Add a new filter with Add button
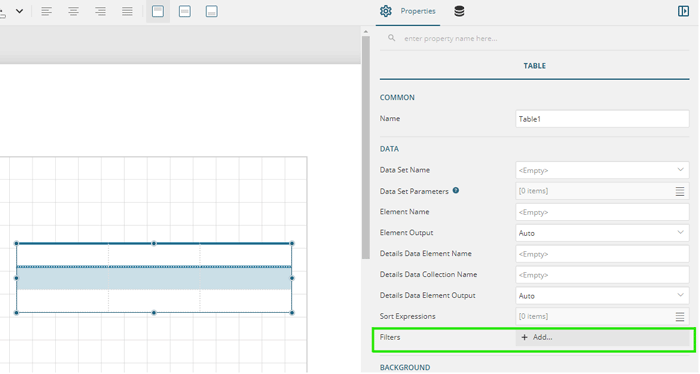Screen dimensions: 700x374 click(x=602, y=337)
